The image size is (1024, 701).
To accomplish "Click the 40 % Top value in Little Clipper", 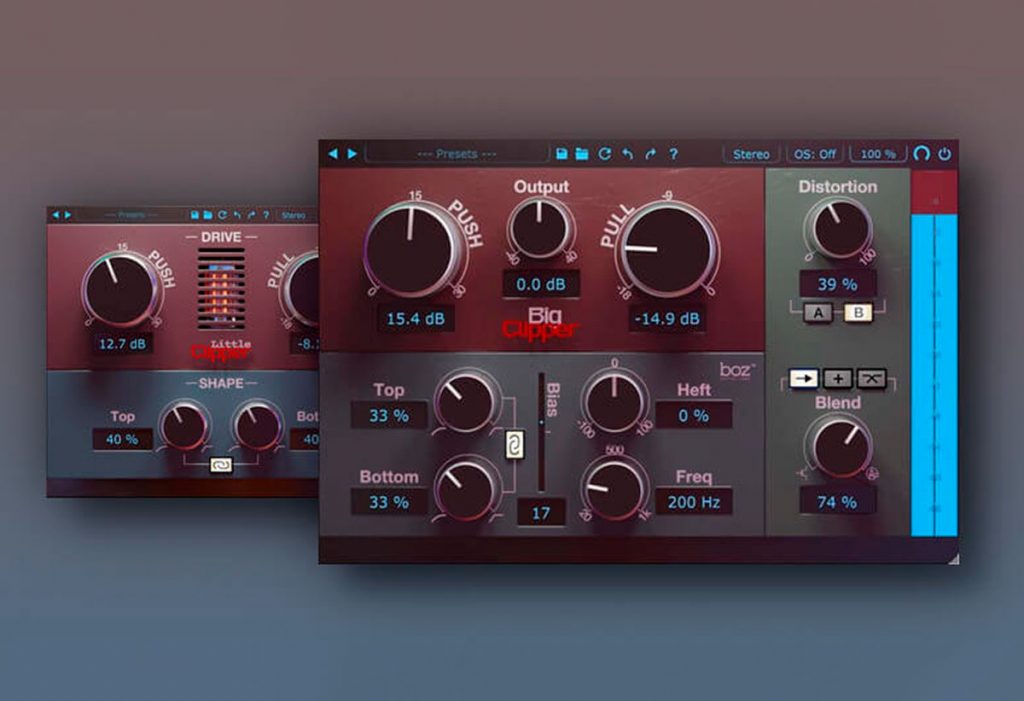I will pyautogui.click(x=122, y=439).
